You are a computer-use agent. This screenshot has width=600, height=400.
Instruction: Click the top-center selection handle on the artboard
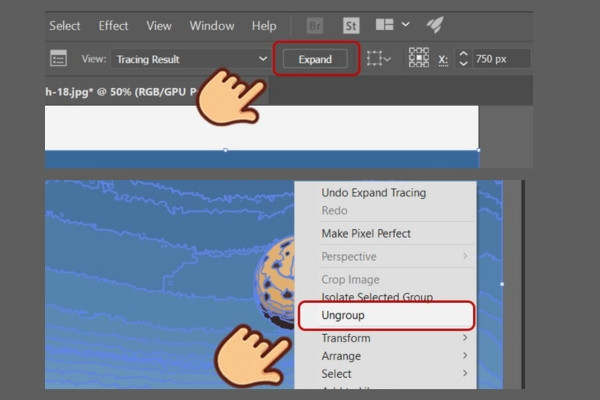(225, 150)
